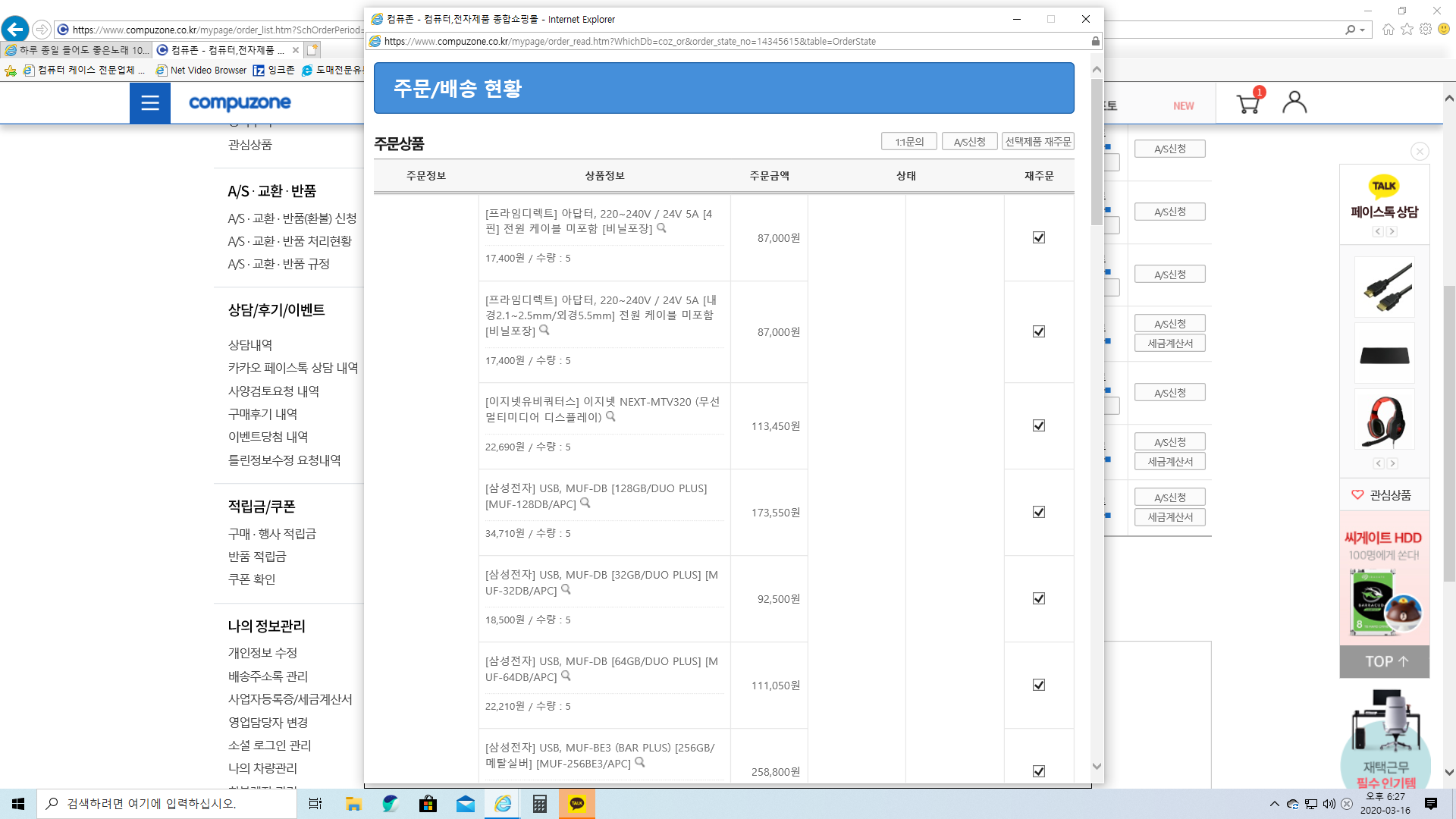Viewport: 1456px width, 819px height.
Task: Open File Explorer from taskbar
Action: point(353,804)
